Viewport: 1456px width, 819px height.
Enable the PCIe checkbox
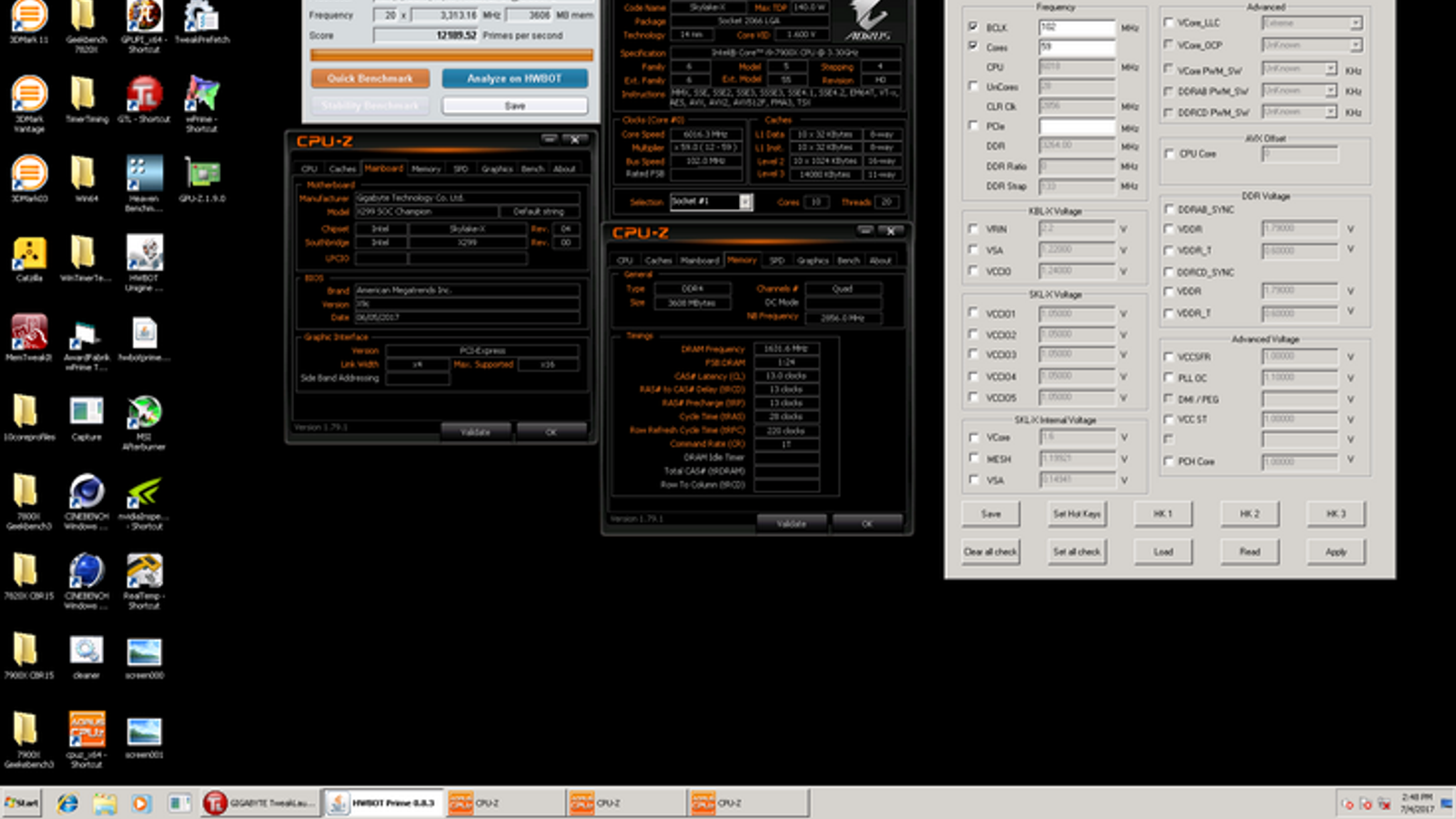[x=974, y=126]
